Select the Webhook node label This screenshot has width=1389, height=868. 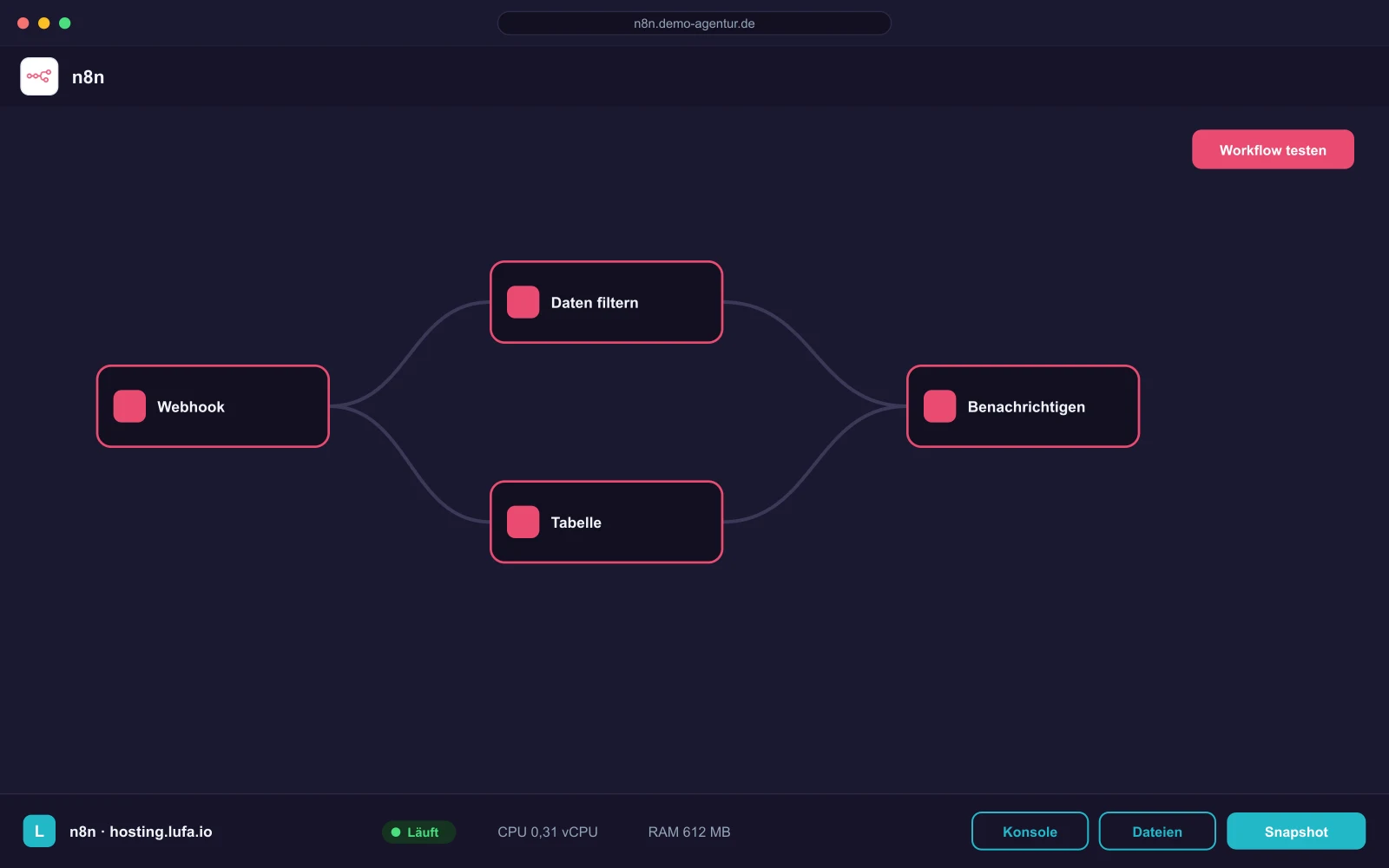191,407
